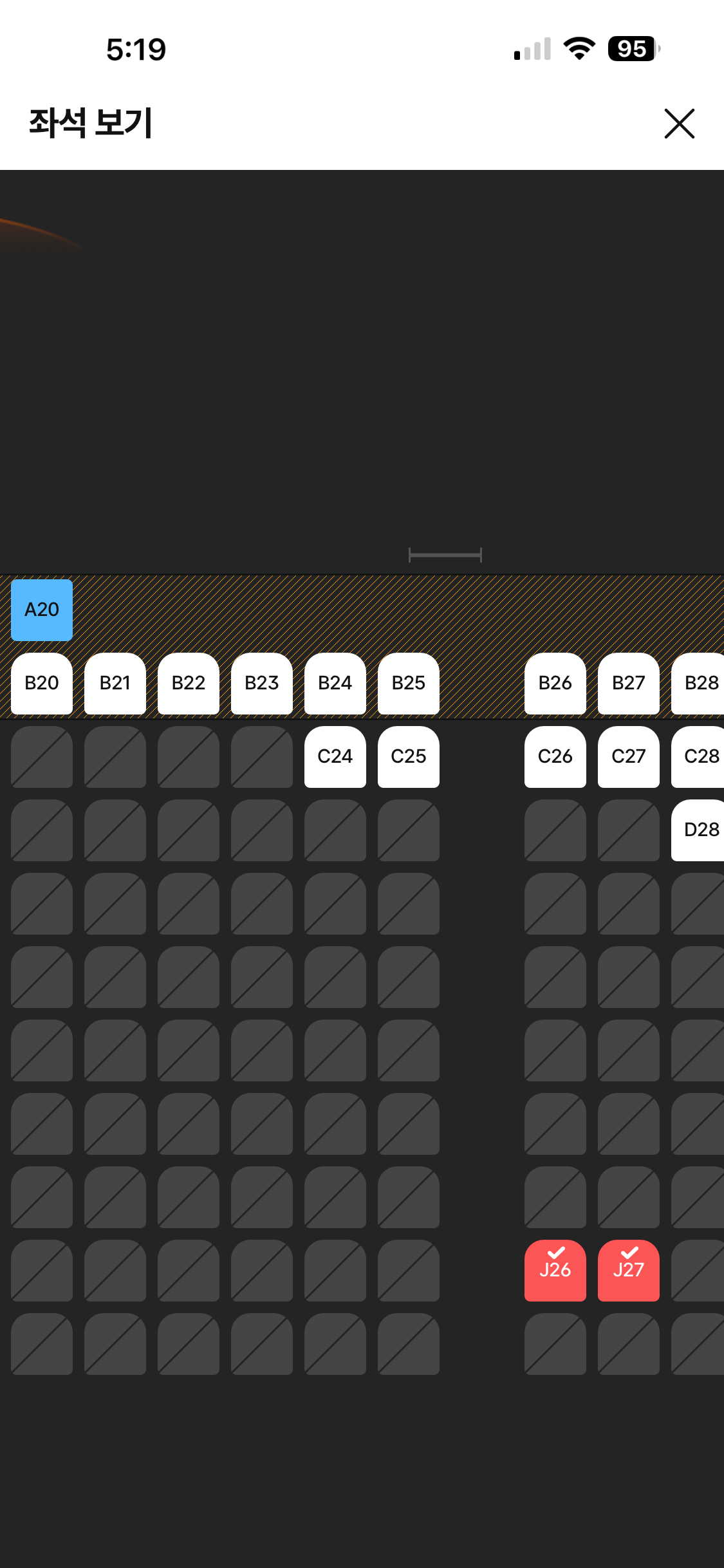Tap seat B22
The height and width of the screenshot is (1568, 724).
click(189, 683)
